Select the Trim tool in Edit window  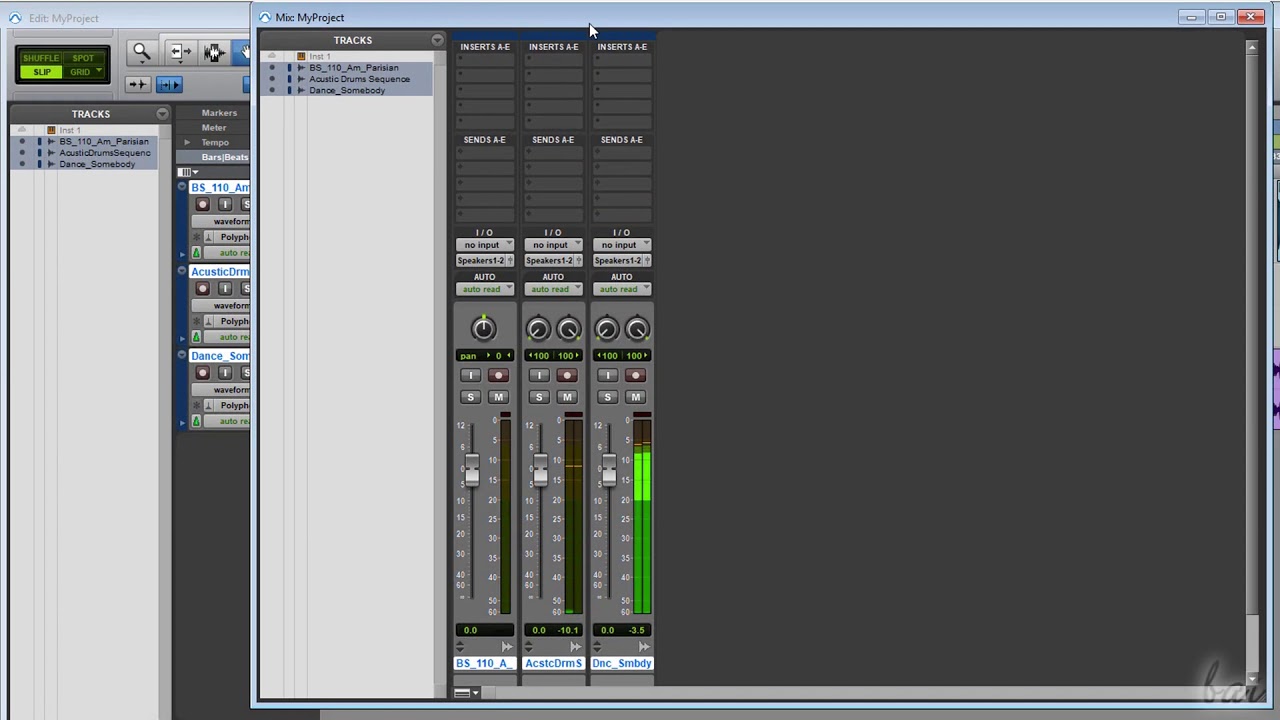(180, 53)
